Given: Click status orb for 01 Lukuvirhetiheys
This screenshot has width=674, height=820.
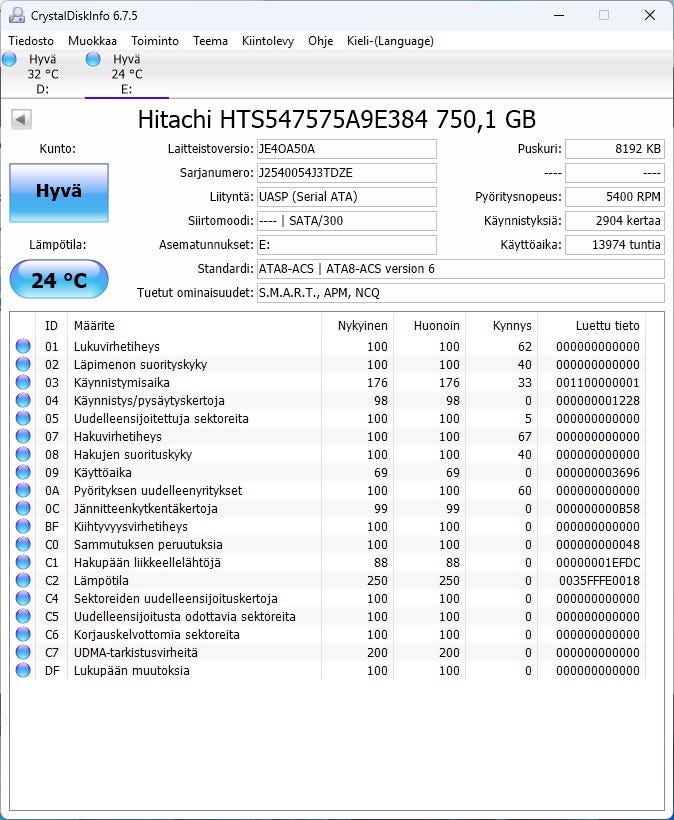Looking at the screenshot, I should 23,346.
